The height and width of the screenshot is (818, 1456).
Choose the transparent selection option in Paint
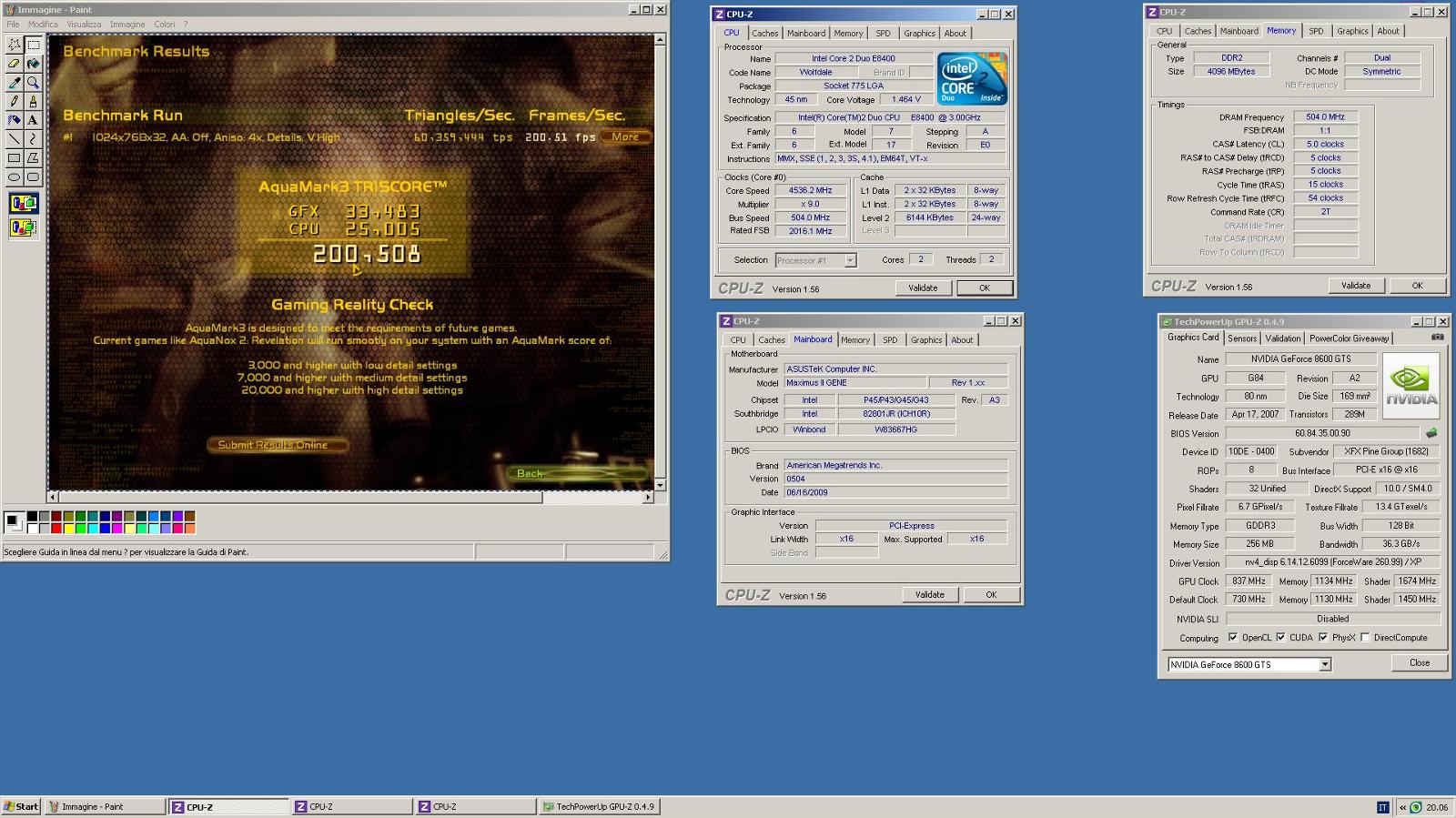coord(24,227)
